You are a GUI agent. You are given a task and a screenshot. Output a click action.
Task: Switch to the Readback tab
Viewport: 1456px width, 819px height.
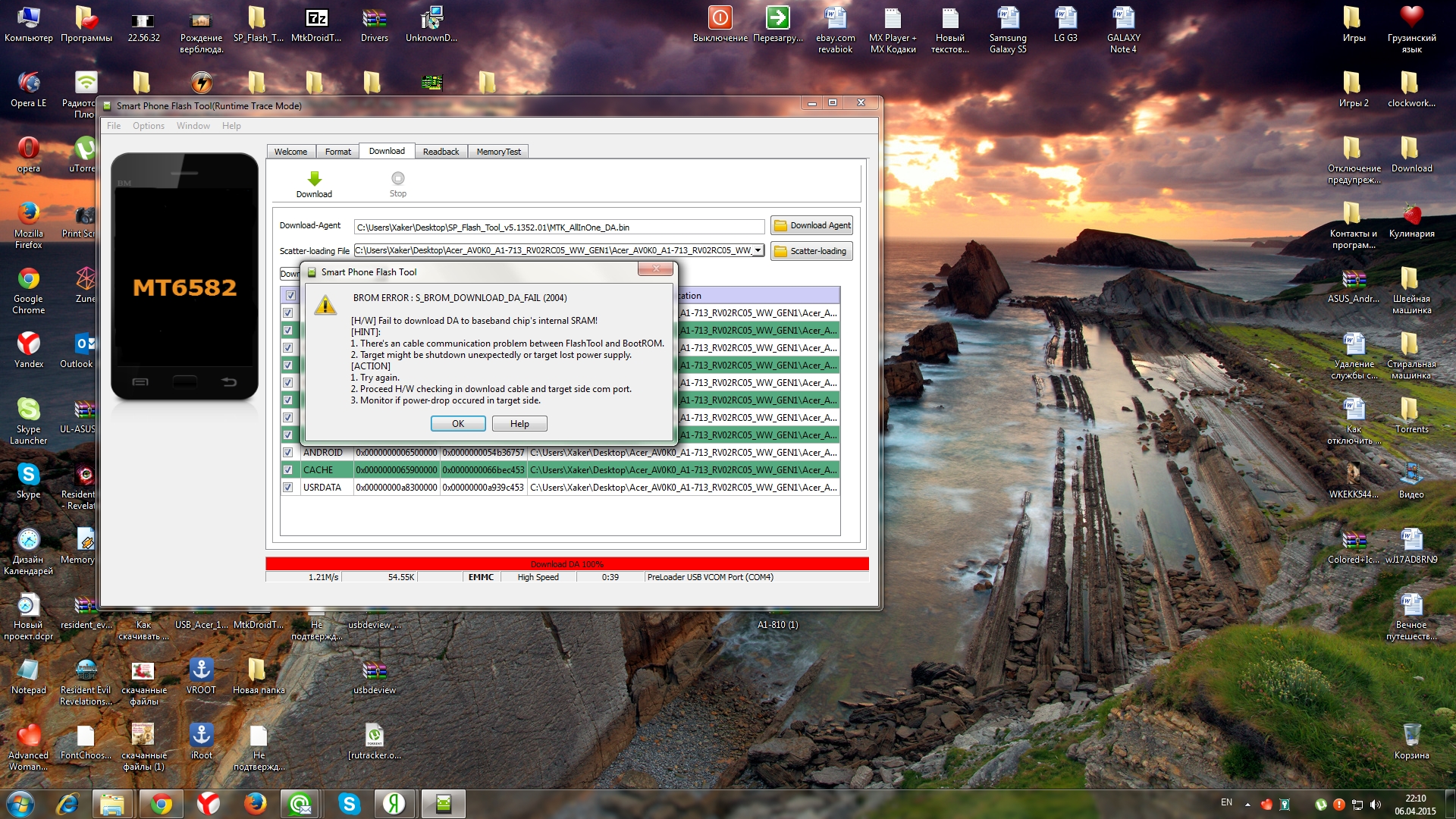(x=441, y=152)
